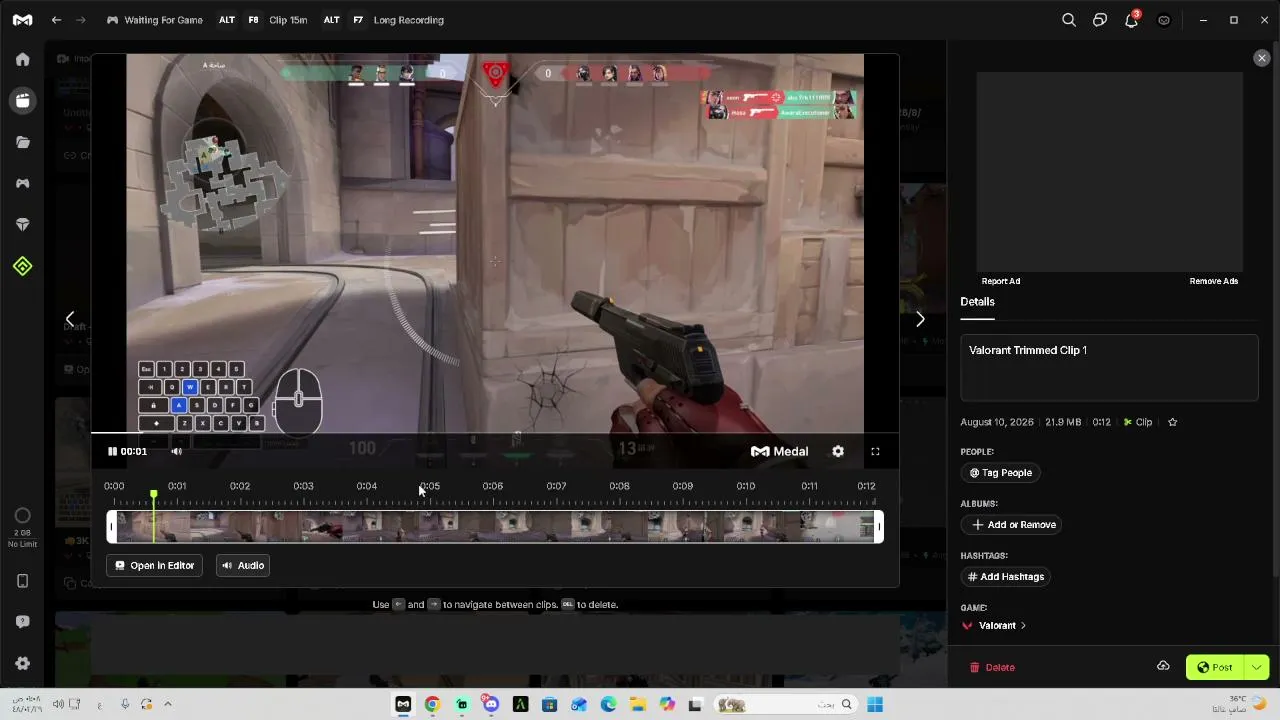Open notifications bell with red badge
The width and height of the screenshot is (1280, 720).
pos(1132,20)
